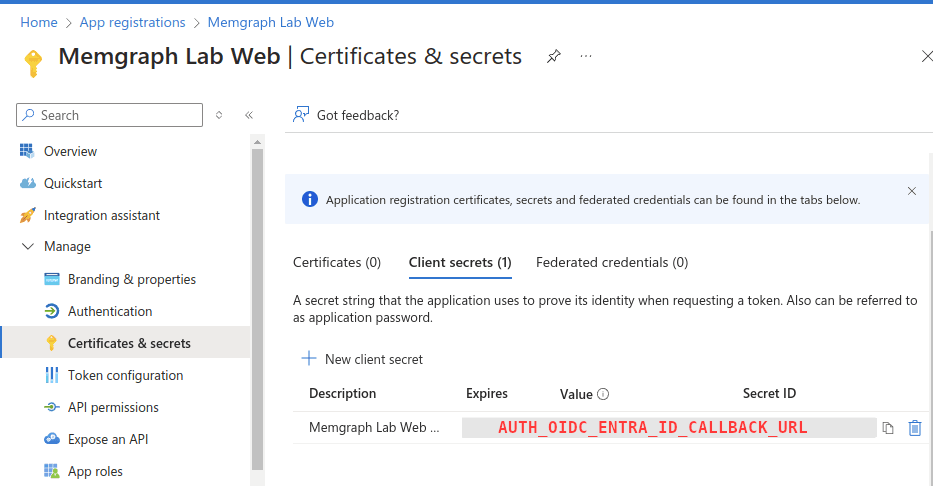933x486 pixels.
Task: Click Branding & properties icon
Action: point(52,279)
